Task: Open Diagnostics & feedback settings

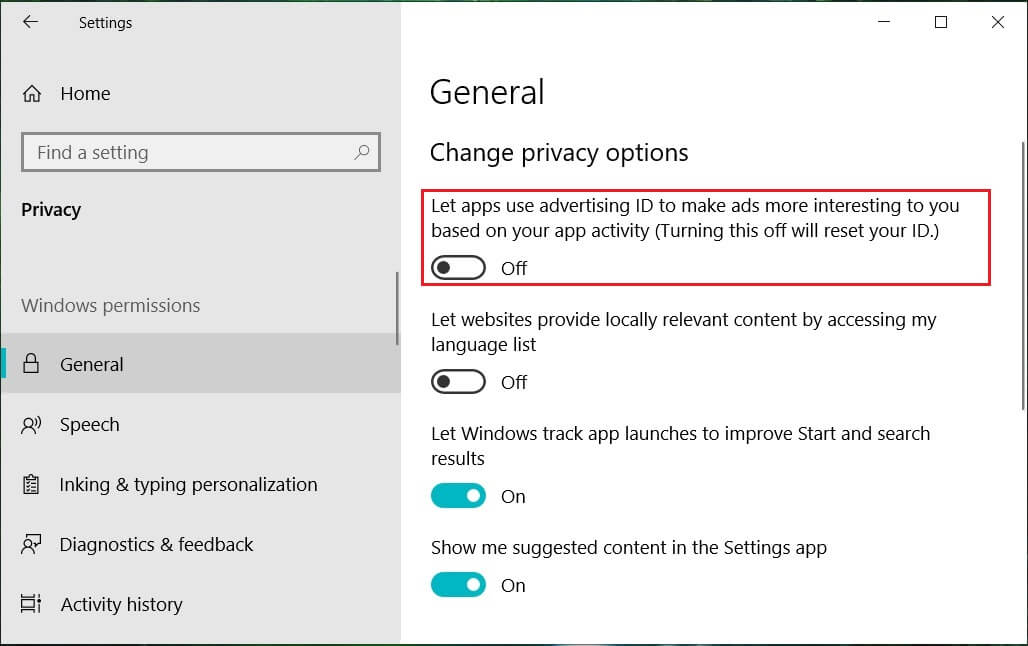Action: (x=156, y=545)
